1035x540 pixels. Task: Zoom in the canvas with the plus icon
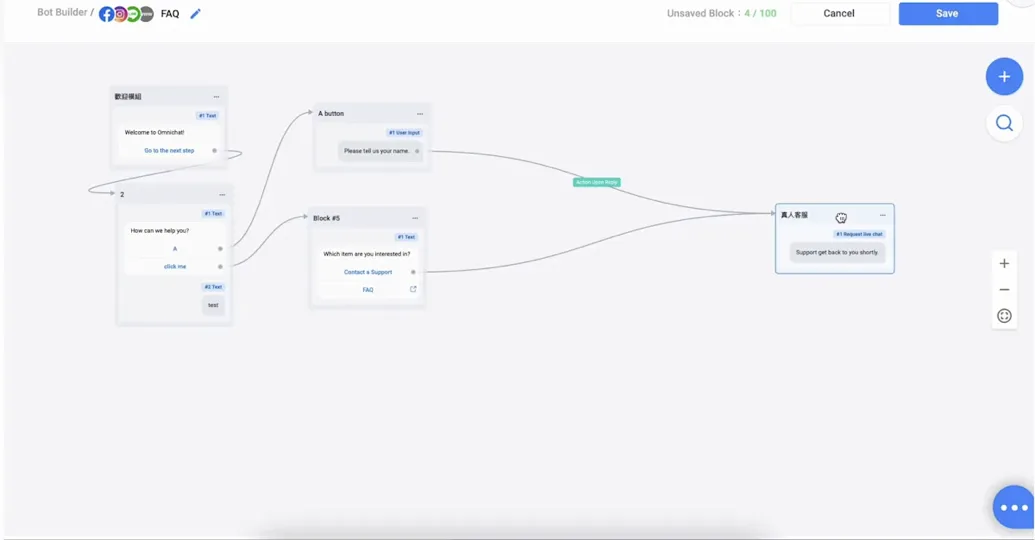point(1004,263)
